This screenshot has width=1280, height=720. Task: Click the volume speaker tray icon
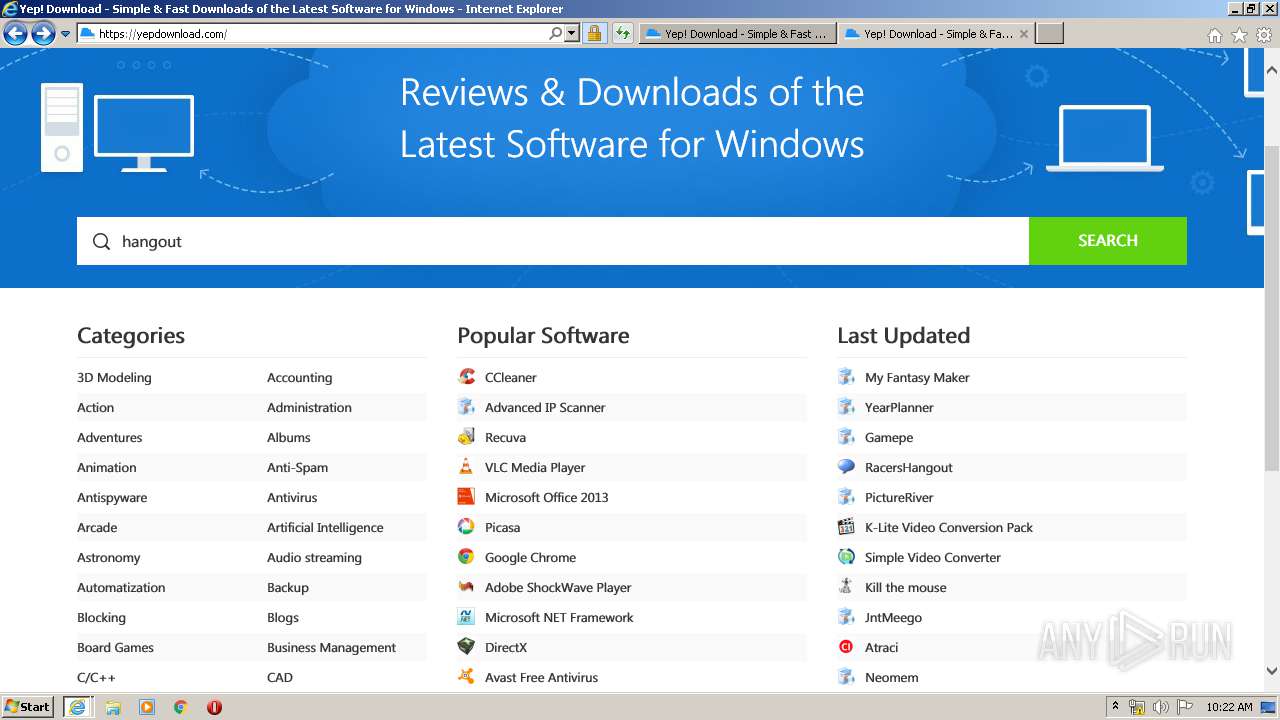click(1161, 707)
